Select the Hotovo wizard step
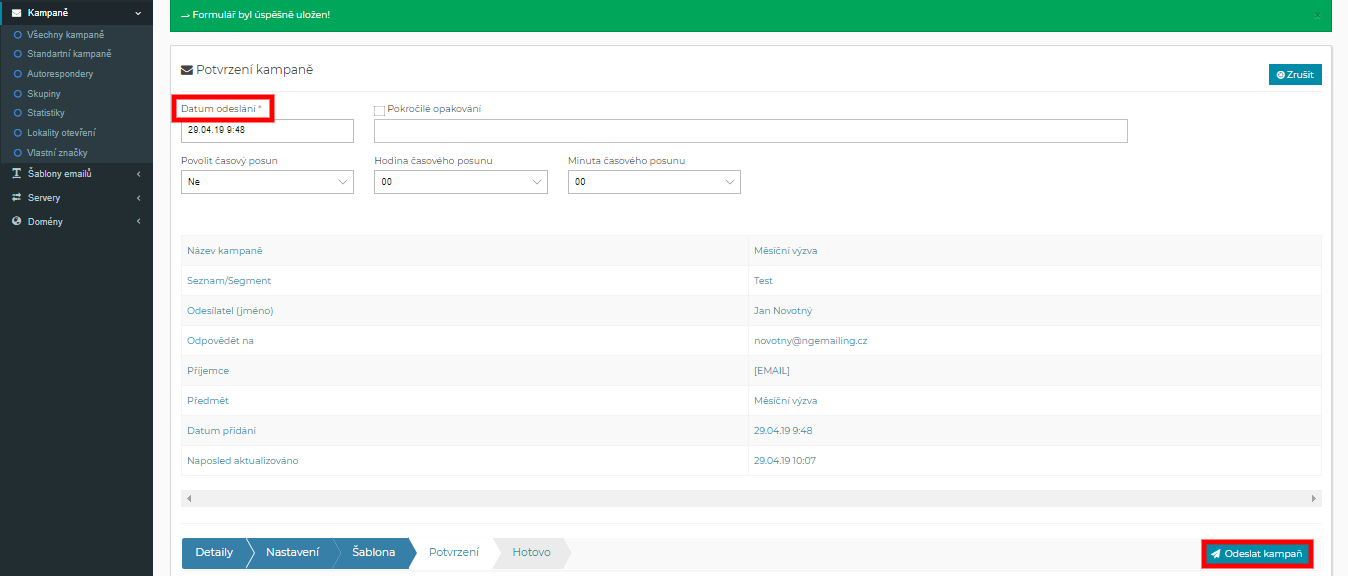Viewport: 1348px width, 576px height. click(531, 552)
